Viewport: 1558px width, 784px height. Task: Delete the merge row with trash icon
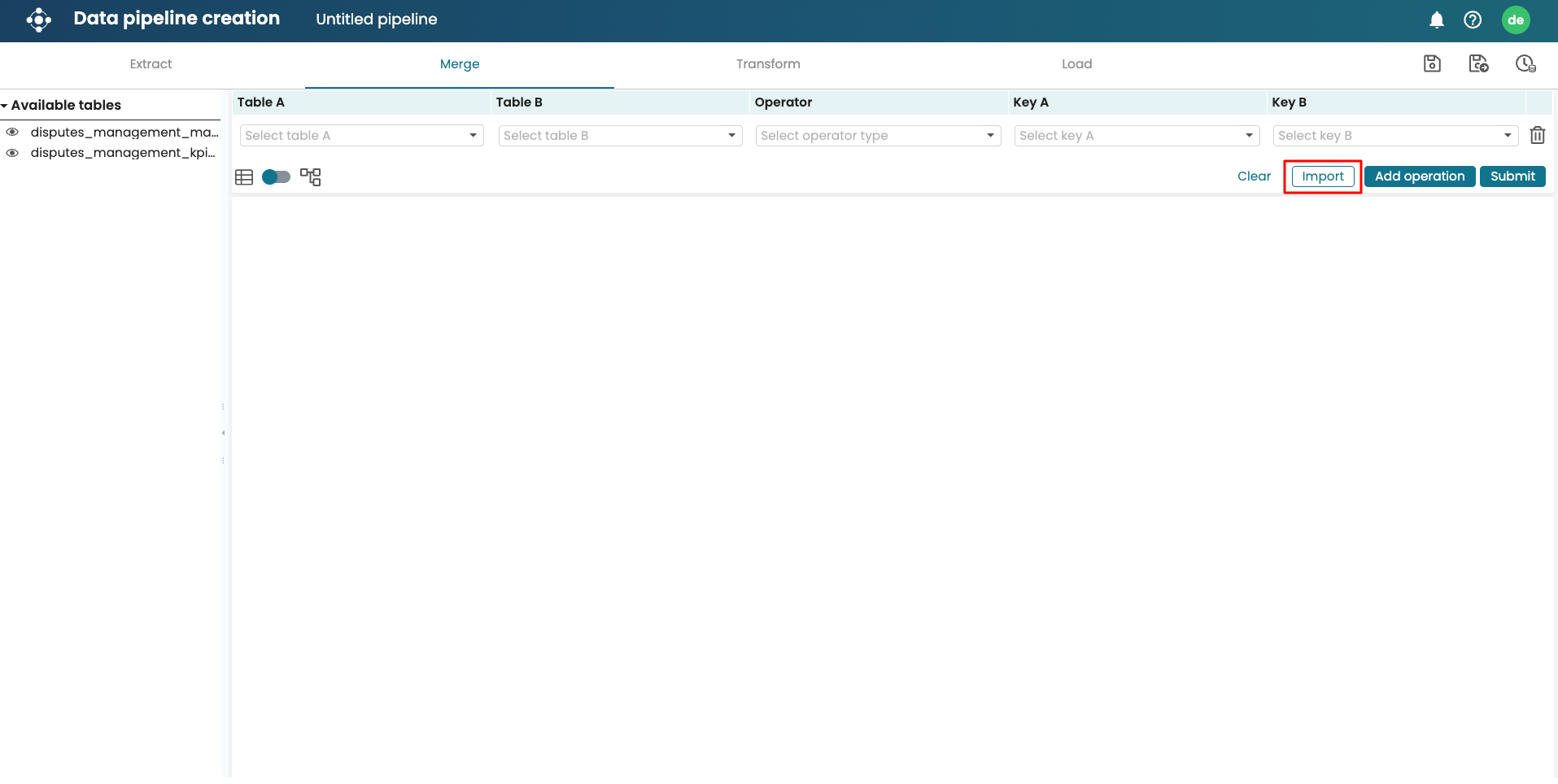(x=1537, y=136)
